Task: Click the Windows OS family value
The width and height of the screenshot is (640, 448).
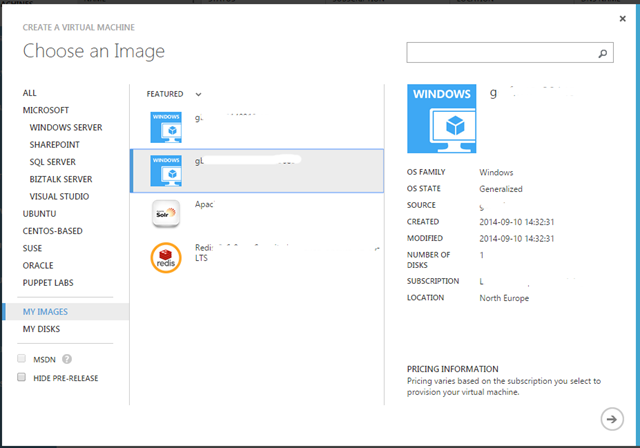Action: (496, 172)
